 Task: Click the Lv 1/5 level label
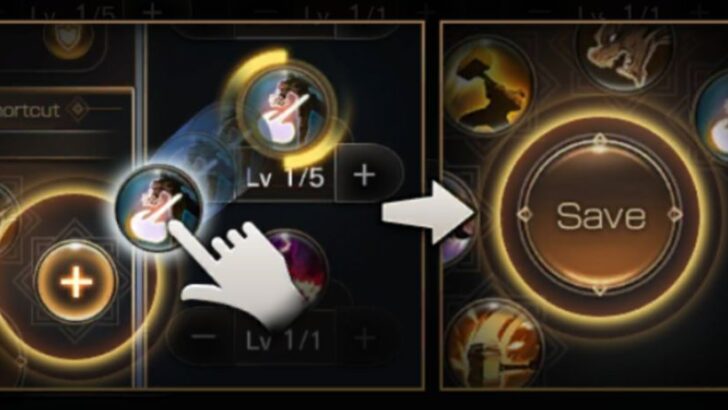tap(284, 177)
